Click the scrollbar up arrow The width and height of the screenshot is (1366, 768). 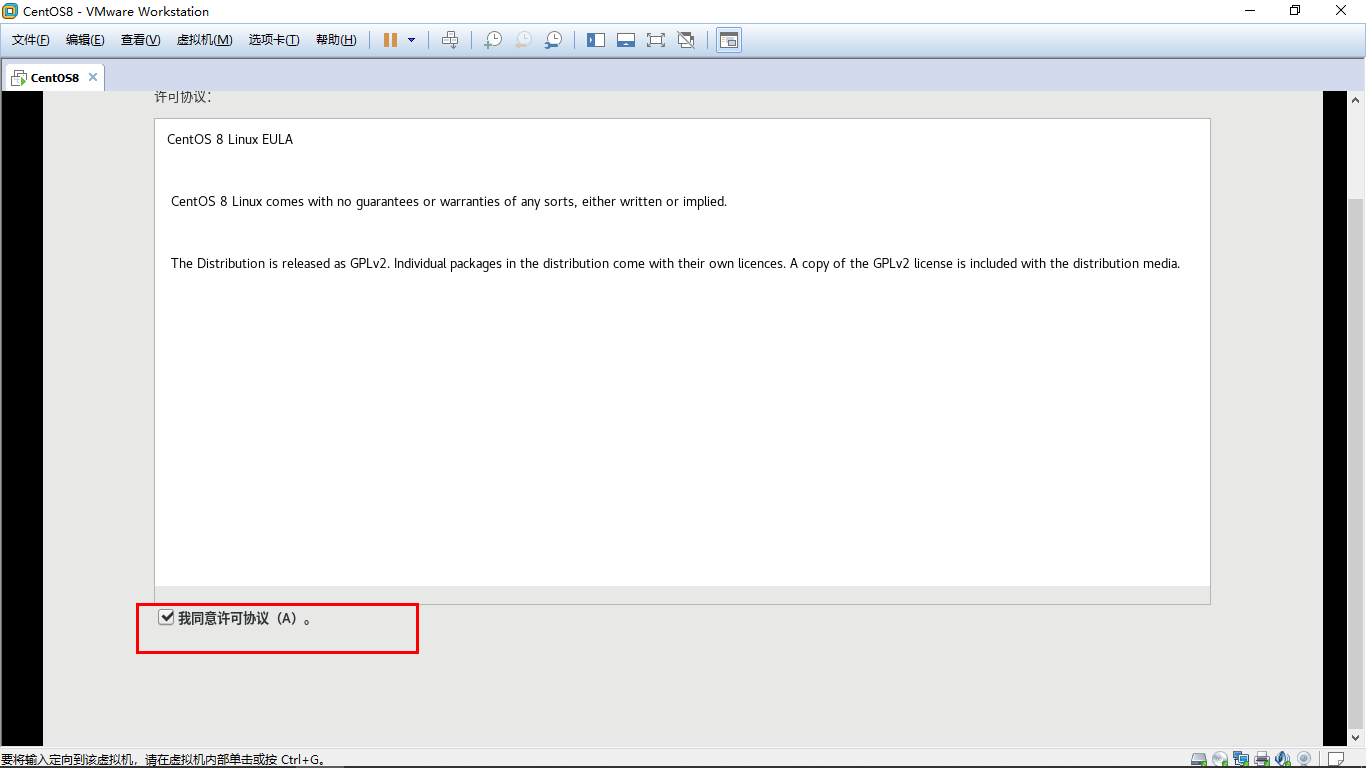click(1357, 100)
